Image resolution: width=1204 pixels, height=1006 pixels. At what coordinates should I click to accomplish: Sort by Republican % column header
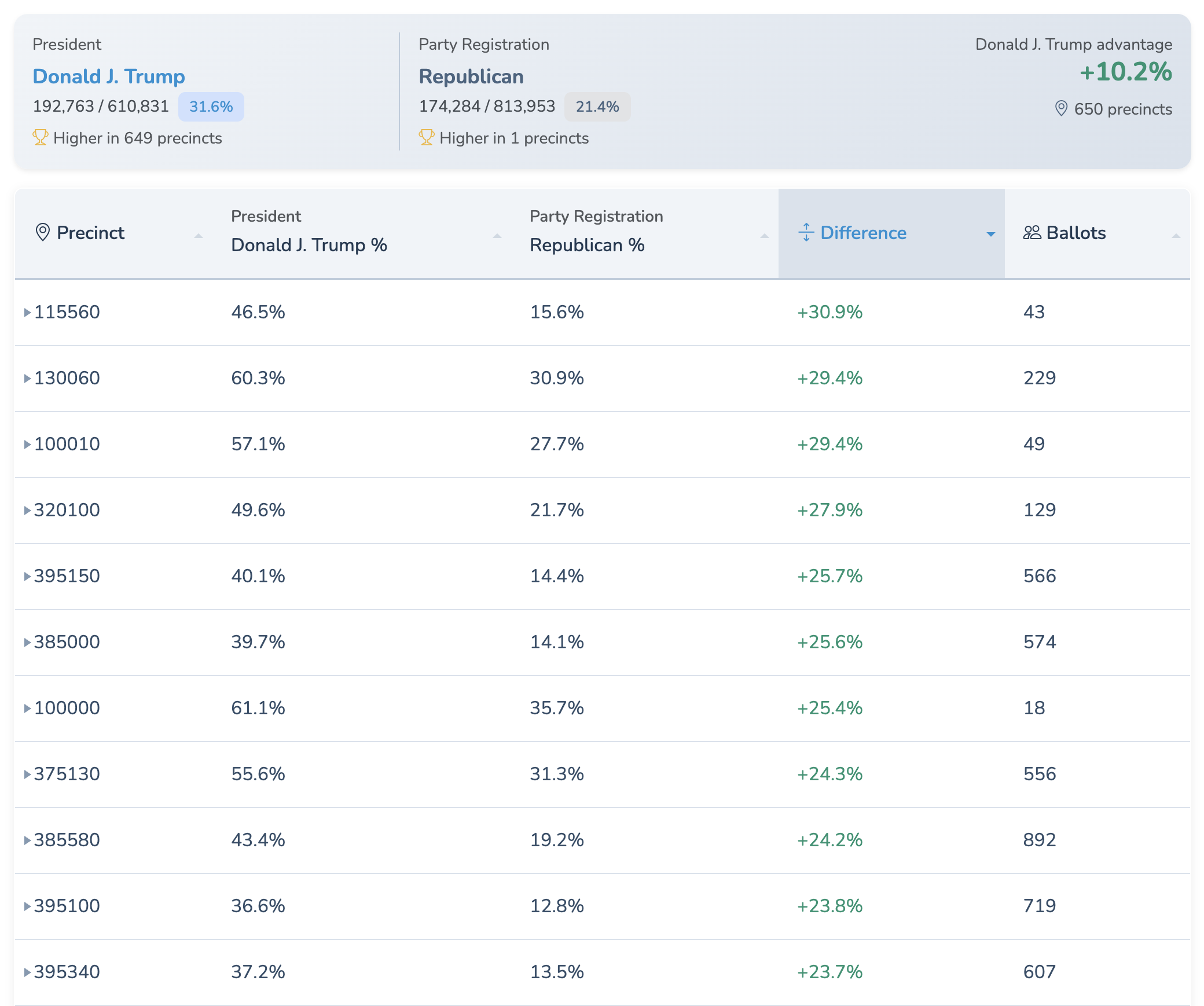(764, 236)
